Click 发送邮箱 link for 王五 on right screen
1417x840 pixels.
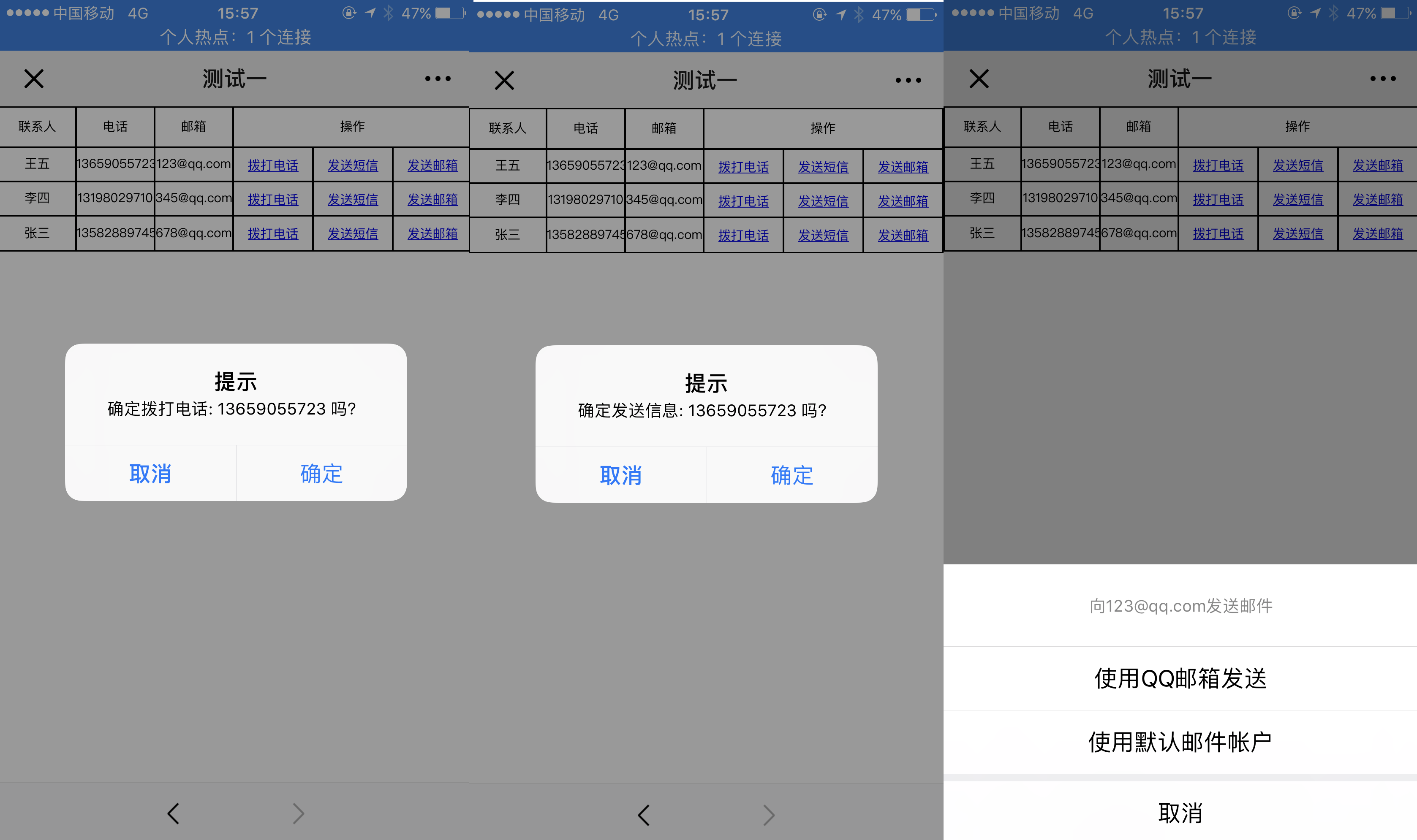tap(1377, 165)
